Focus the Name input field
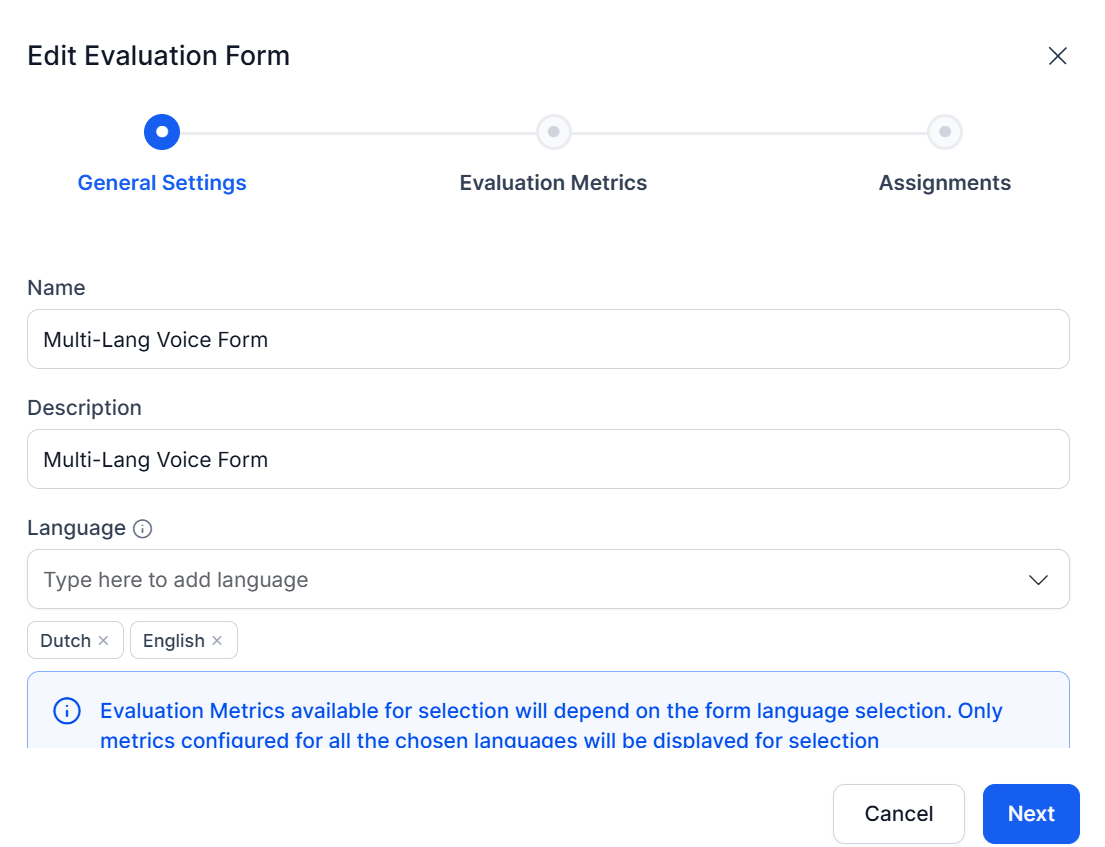Image resolution: width=1105 pixels, height=847 pixels. pos(548,339)
